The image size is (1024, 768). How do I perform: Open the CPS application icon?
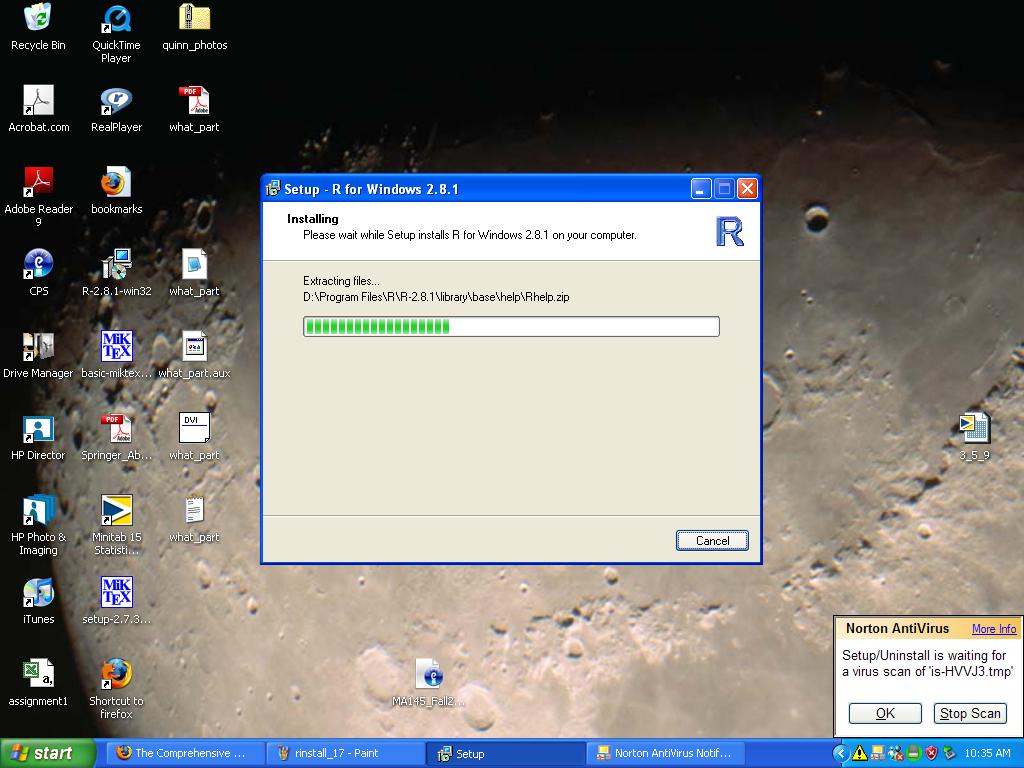point(38,265)
